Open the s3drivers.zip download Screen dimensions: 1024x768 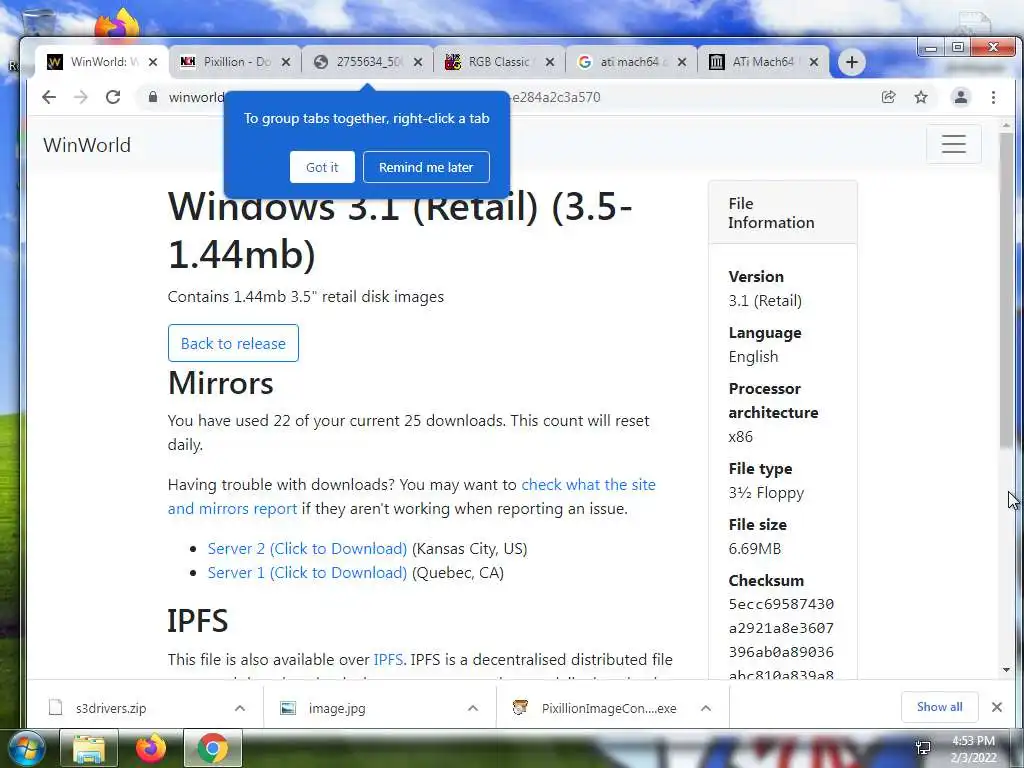[x=110, y=708]
